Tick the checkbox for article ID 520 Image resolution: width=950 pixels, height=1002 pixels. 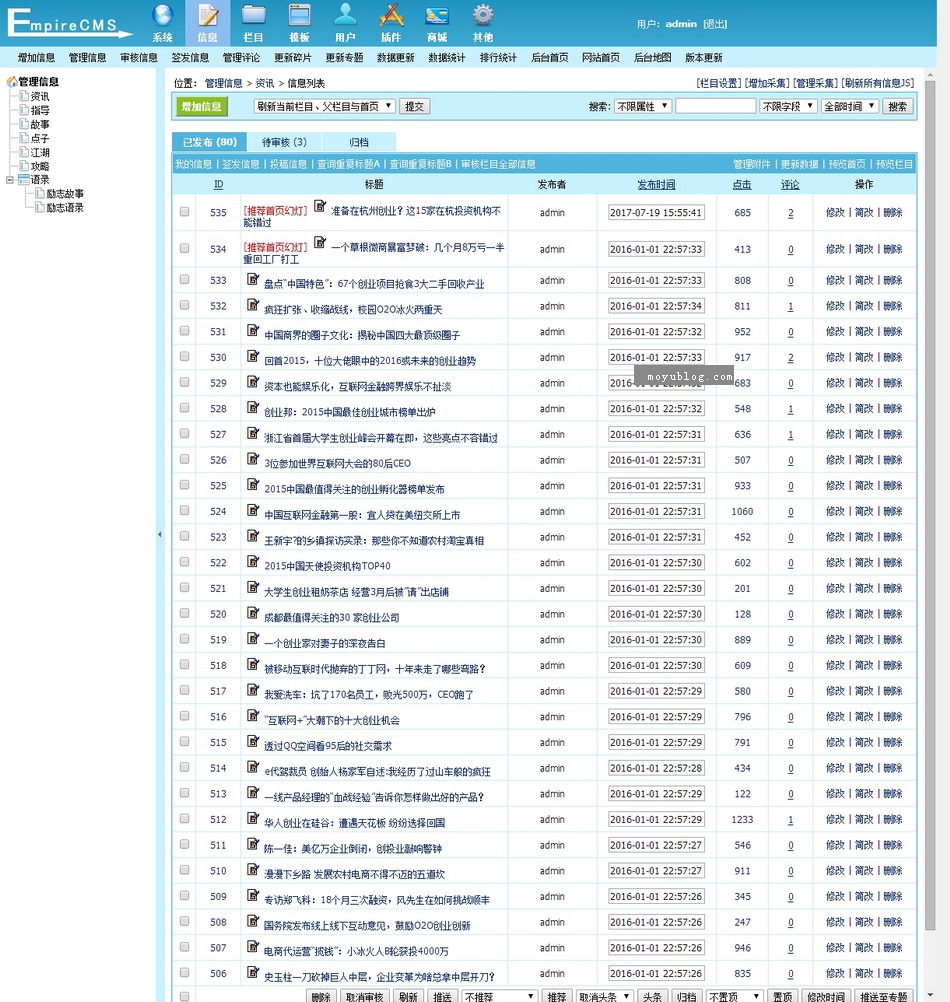pos(185,613)
